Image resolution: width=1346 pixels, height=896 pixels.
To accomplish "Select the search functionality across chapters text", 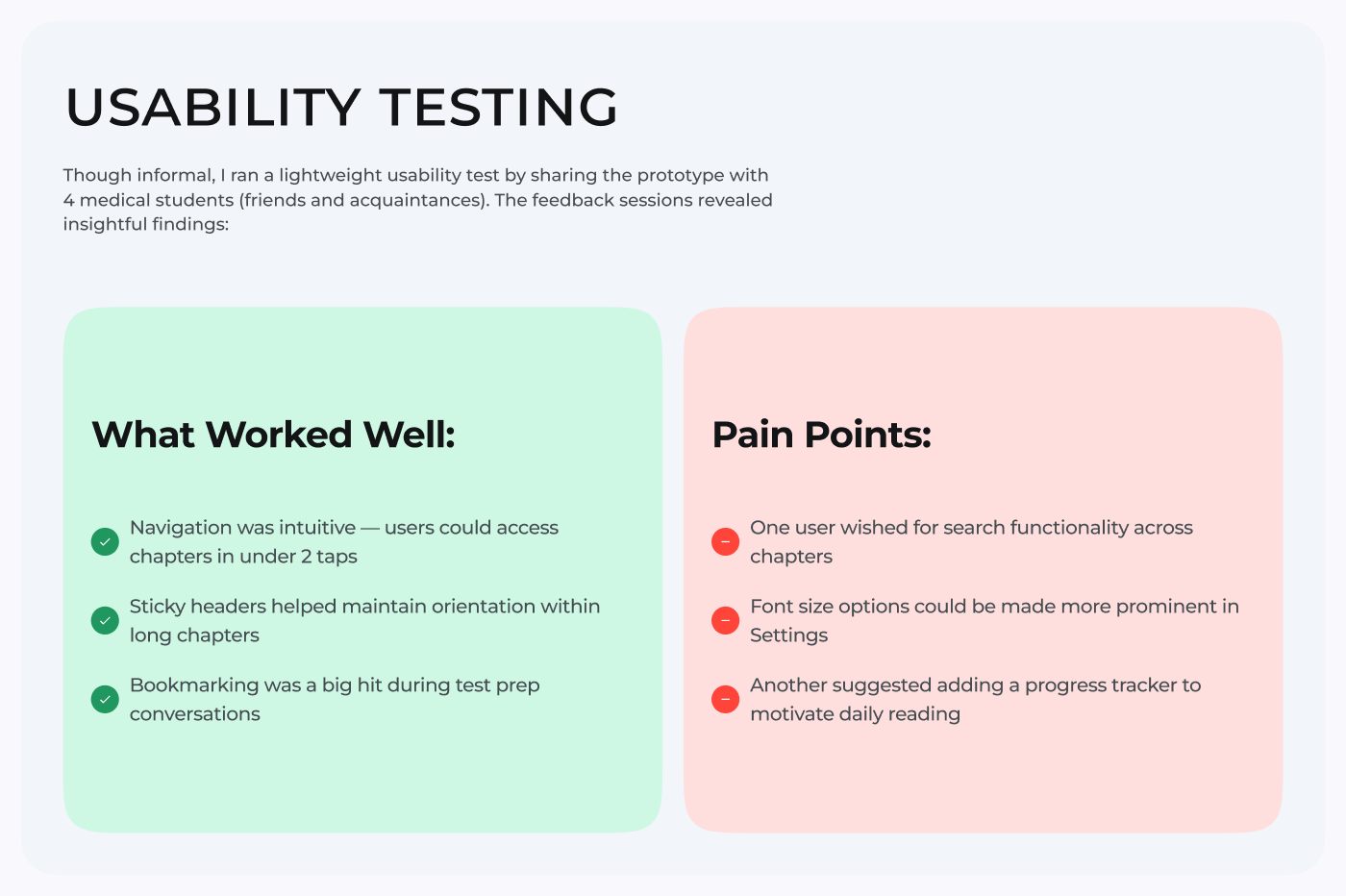I will click(x=971, y=541).
